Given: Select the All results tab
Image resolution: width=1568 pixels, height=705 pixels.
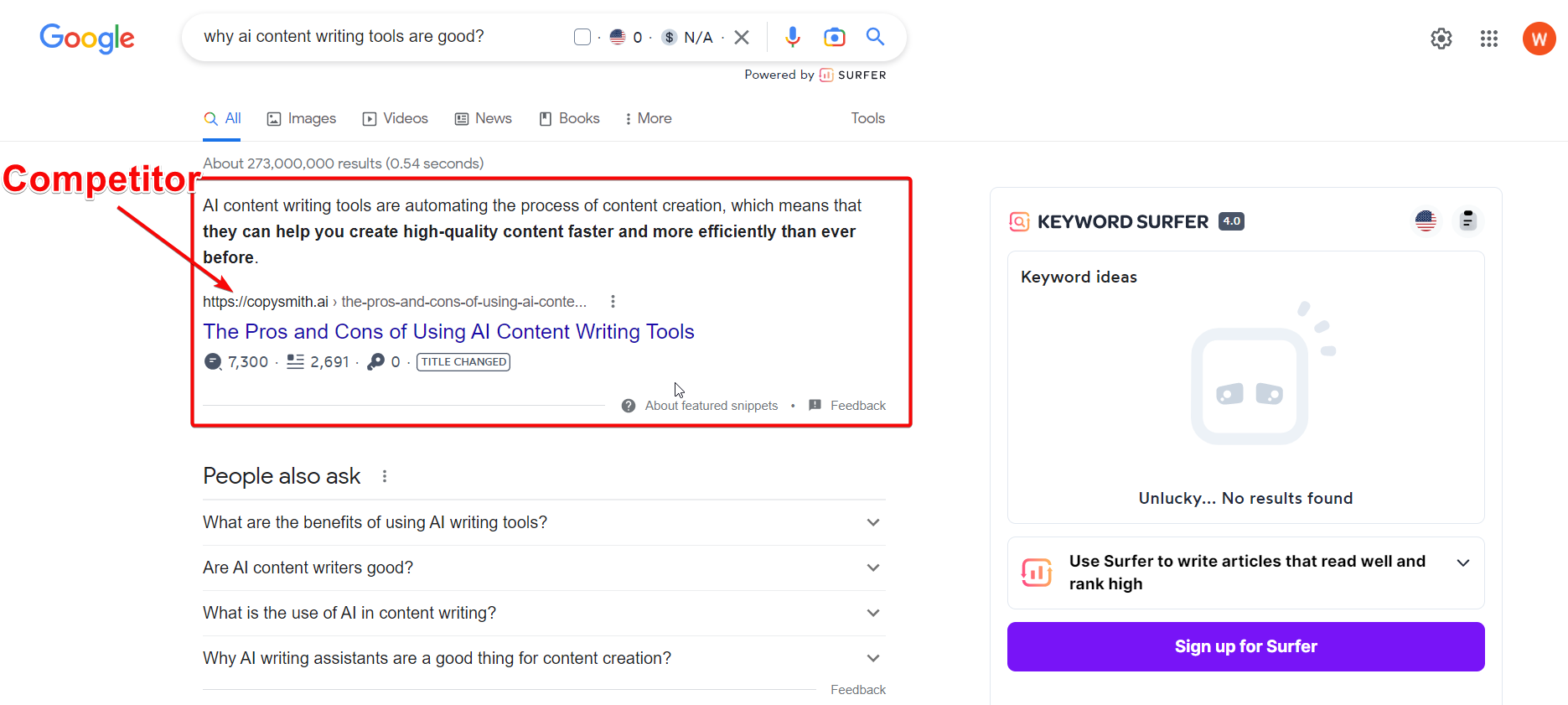Looking at the screenshot, I should coord(222,118).
